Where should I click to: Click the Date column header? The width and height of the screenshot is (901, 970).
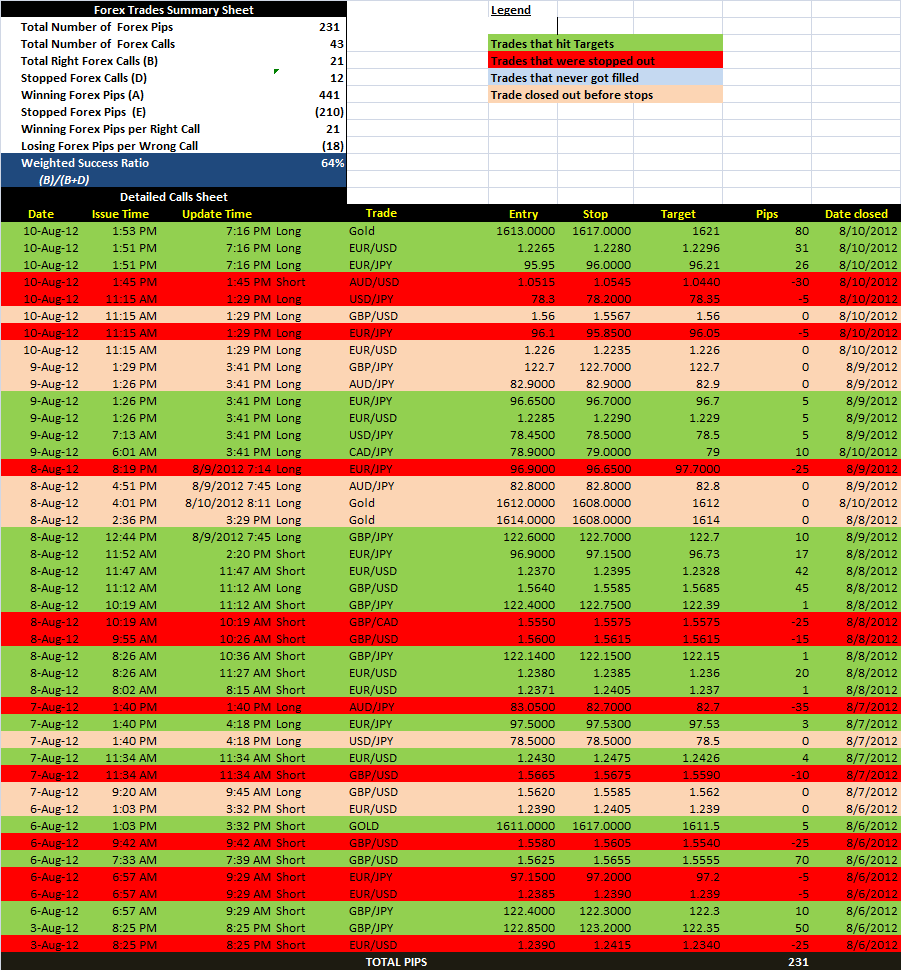(40, 214)
